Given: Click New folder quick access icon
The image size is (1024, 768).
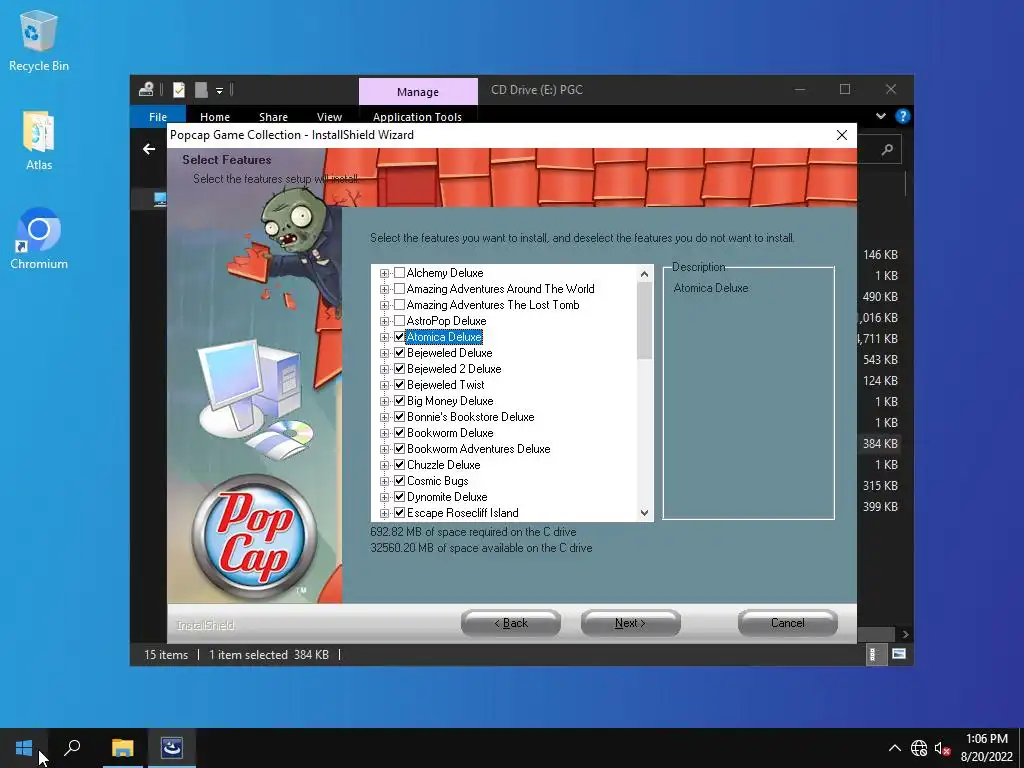Looking at the screenshot, I should tap(201, 89).
